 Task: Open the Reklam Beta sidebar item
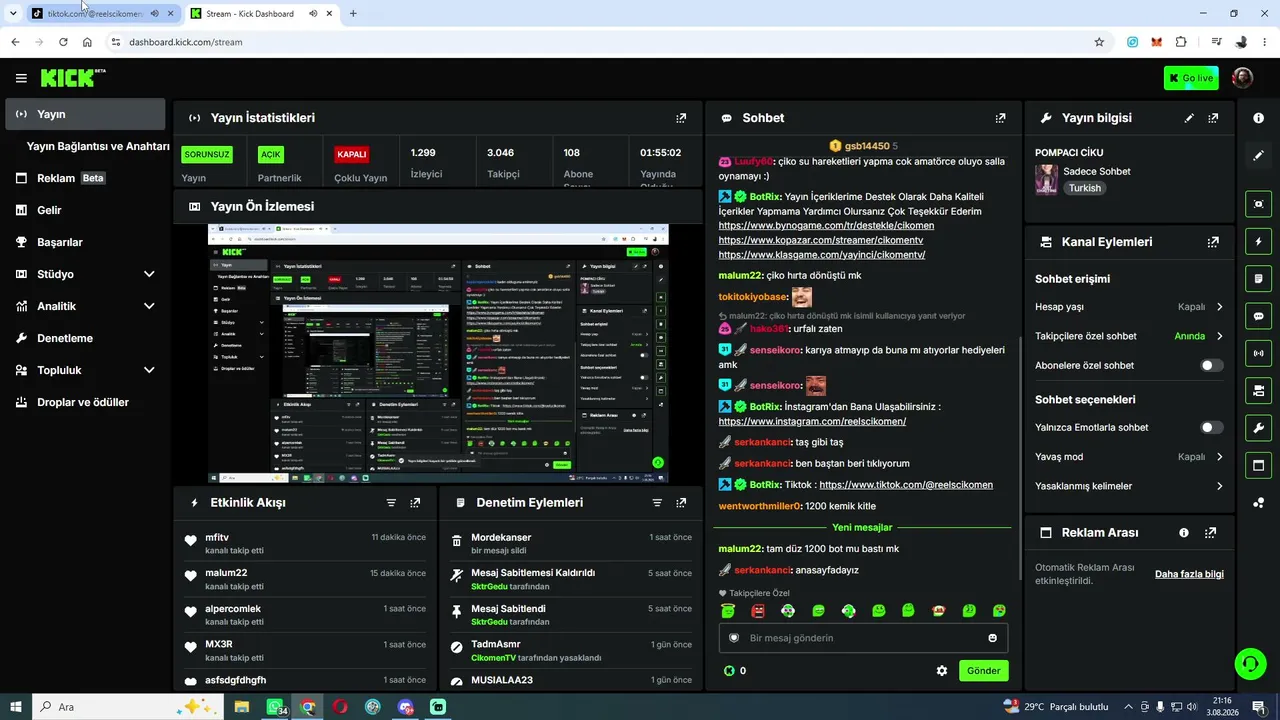coord(85,178)
